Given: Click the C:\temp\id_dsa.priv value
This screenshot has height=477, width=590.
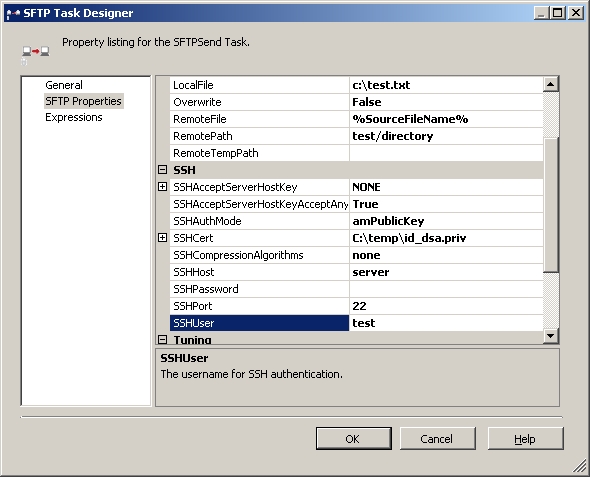Looking at the screenshot, I should [x=446, y=238].
